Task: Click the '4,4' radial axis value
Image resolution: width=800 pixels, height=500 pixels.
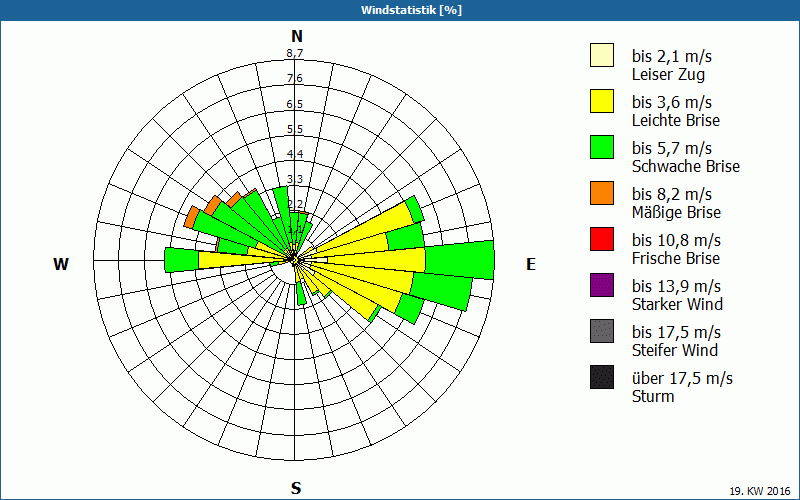Action: tap(294, 154)
